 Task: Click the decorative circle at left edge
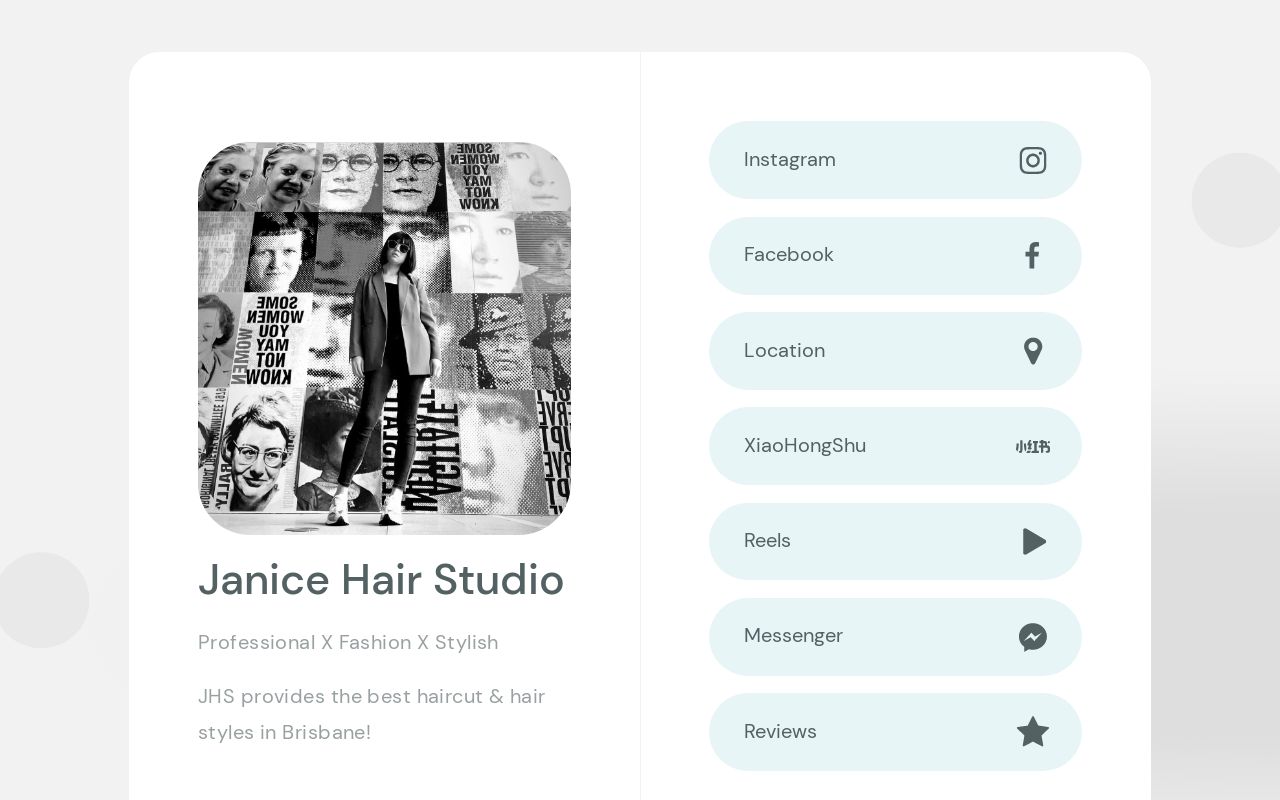click(x=42, y=600)
